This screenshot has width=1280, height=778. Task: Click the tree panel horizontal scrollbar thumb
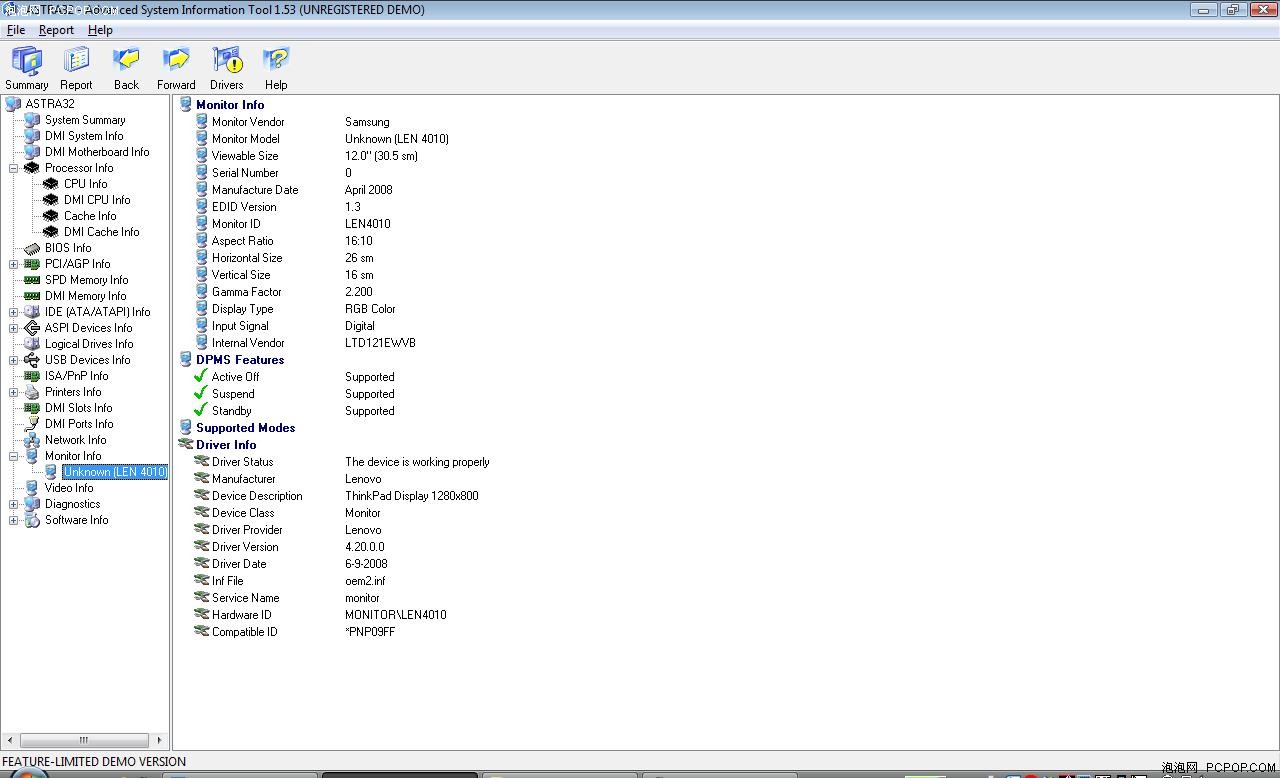pos(84,740)
